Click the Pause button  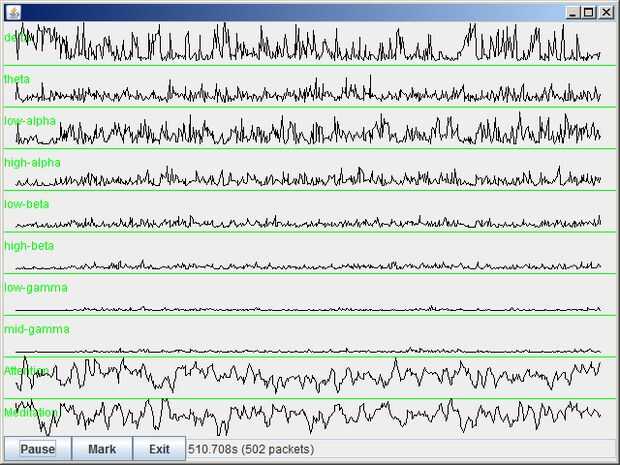coord(38,449)
